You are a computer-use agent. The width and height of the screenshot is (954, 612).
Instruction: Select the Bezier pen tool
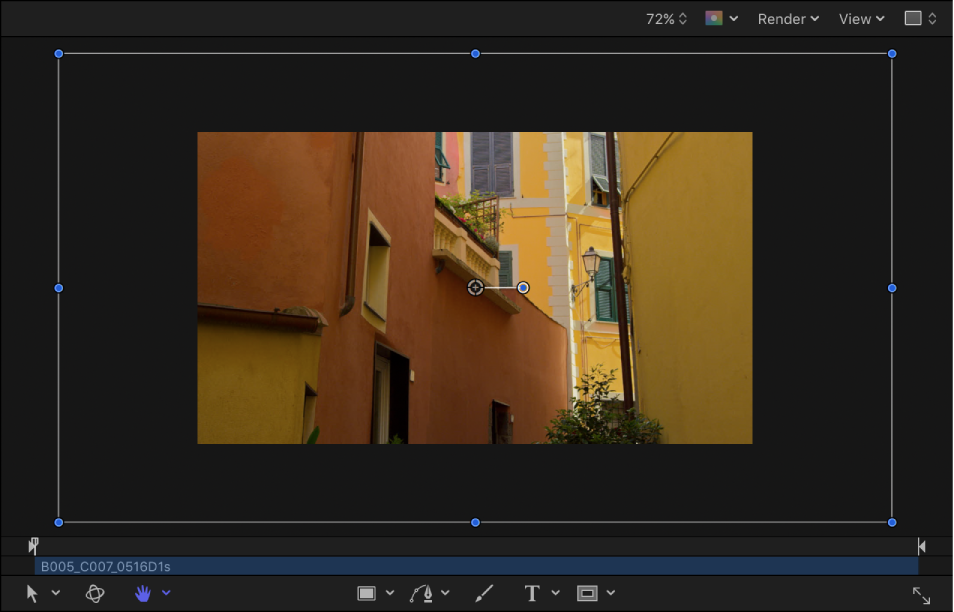point(424,592)
